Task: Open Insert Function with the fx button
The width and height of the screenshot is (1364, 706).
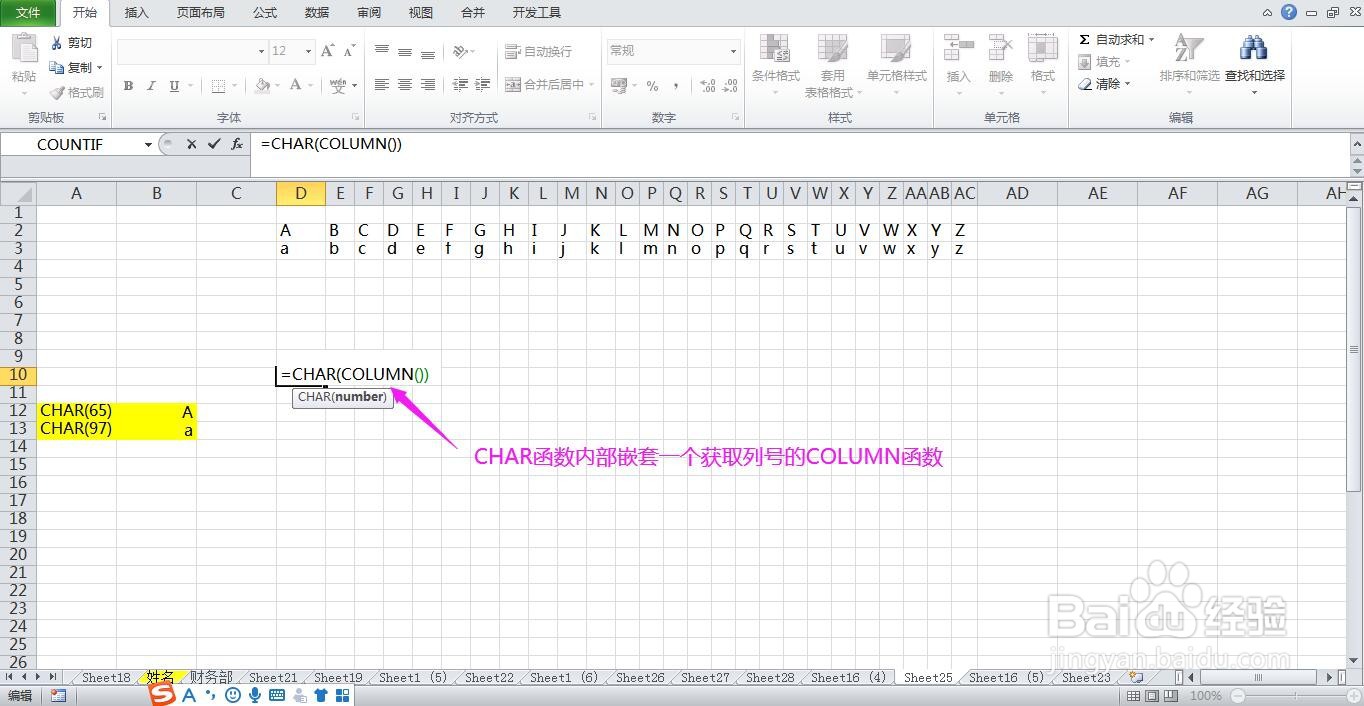Action: coord(237,144)
